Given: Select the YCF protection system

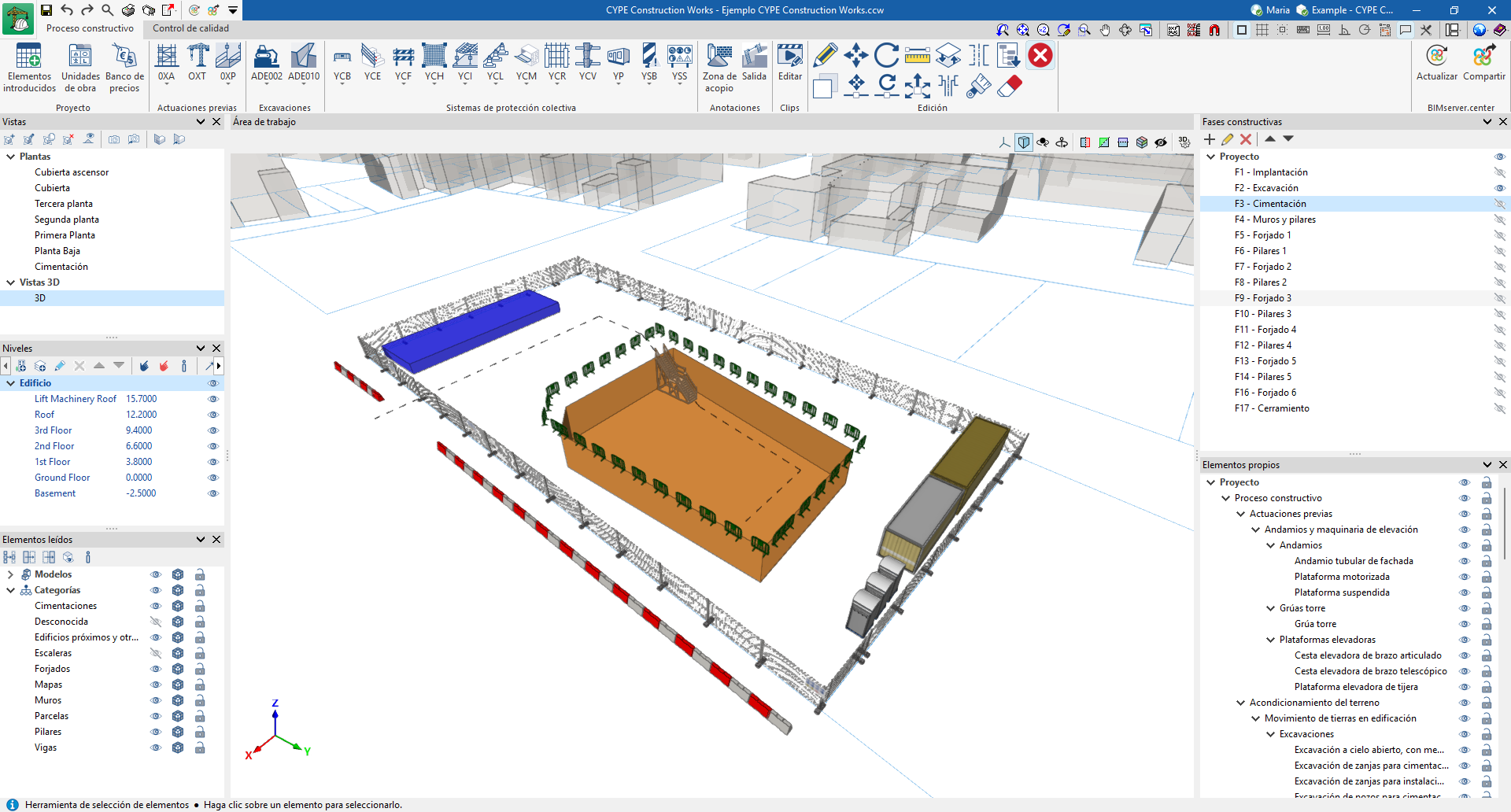Looking at the screenshot, I should click(x=403, y=63).
